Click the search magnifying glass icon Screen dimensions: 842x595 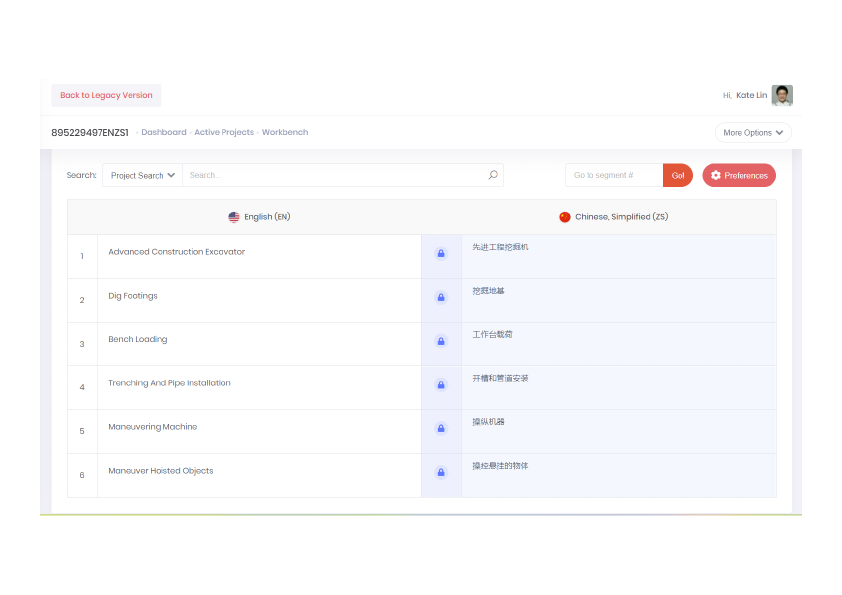492,174
